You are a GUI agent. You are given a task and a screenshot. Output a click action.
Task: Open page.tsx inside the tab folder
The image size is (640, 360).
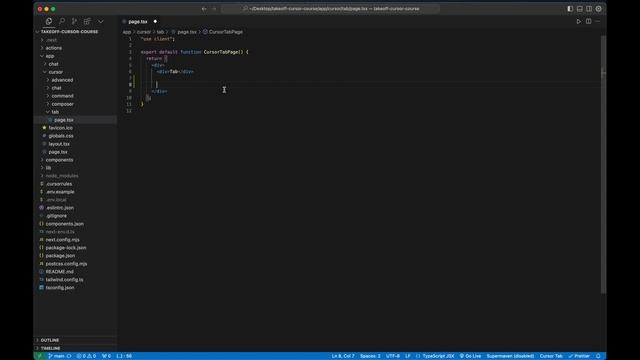(x=64, y=120)
